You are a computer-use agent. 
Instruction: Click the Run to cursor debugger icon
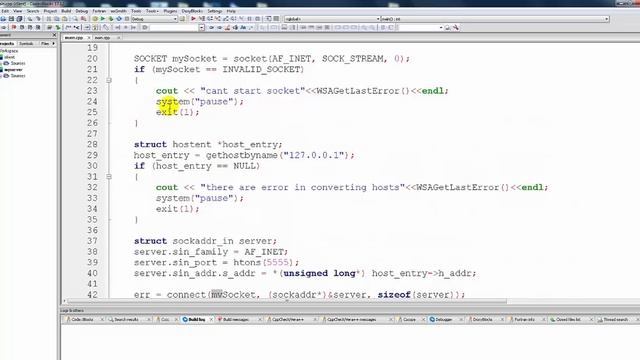[x=202, y=19]
